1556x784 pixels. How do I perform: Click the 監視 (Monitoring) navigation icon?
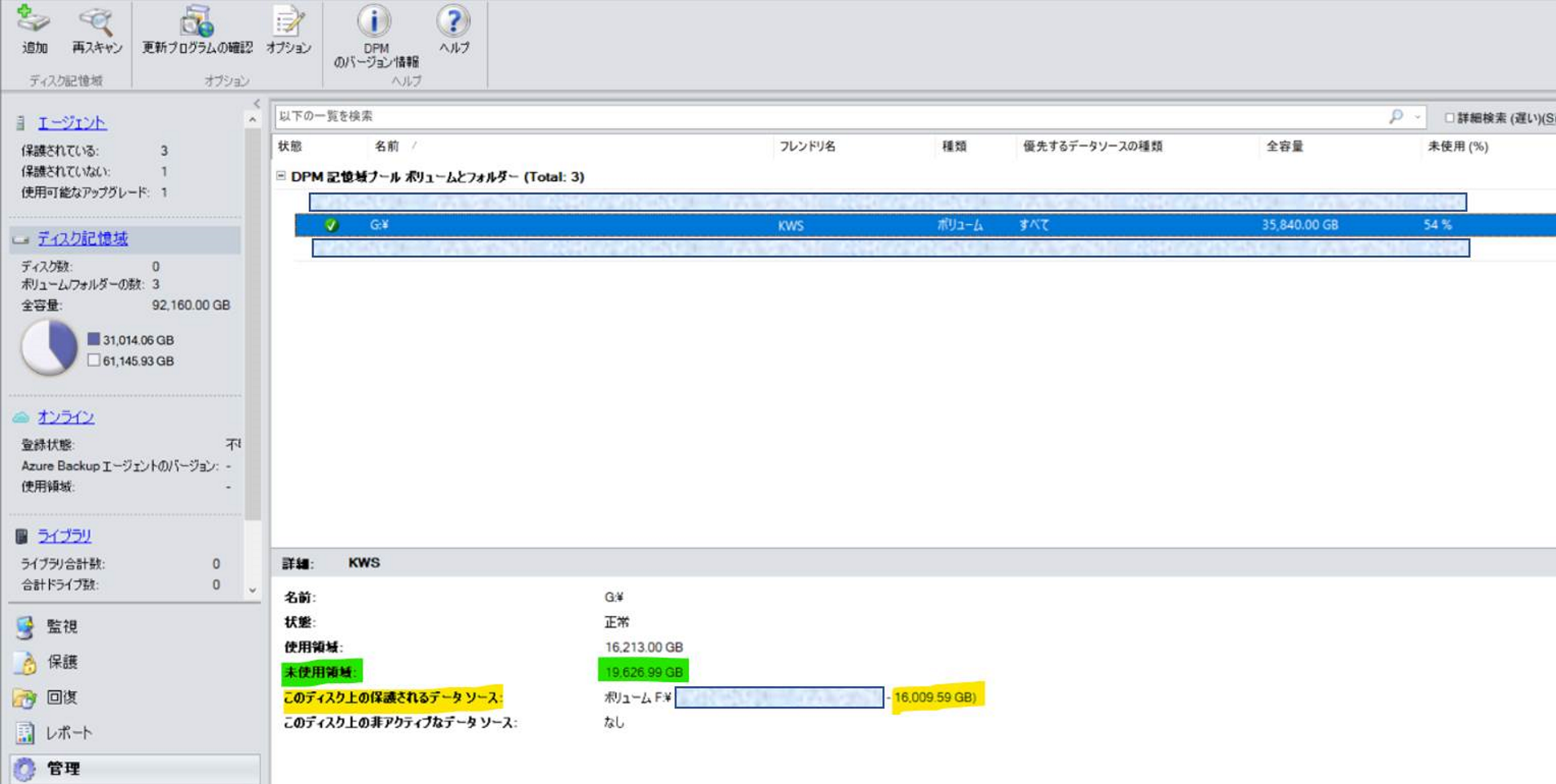25,627
